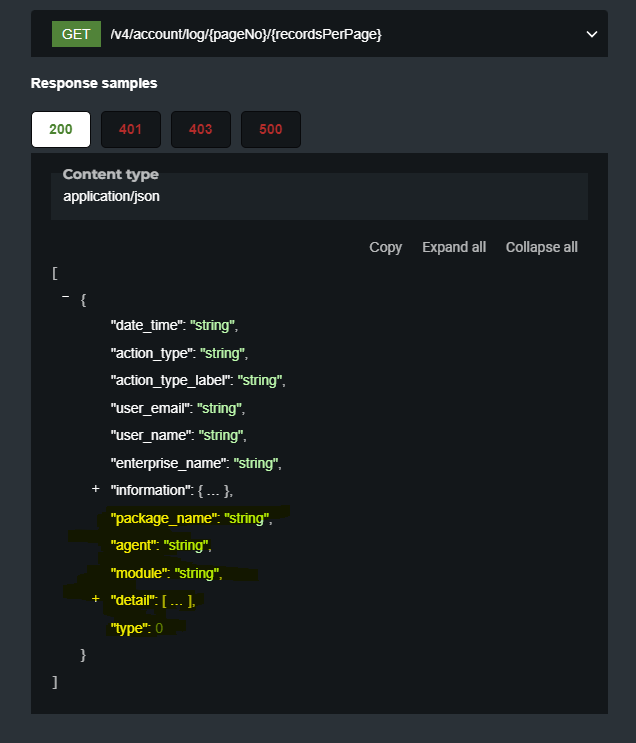Click the "type" value 0
636x743 pixels.
(x=159, y=627)
